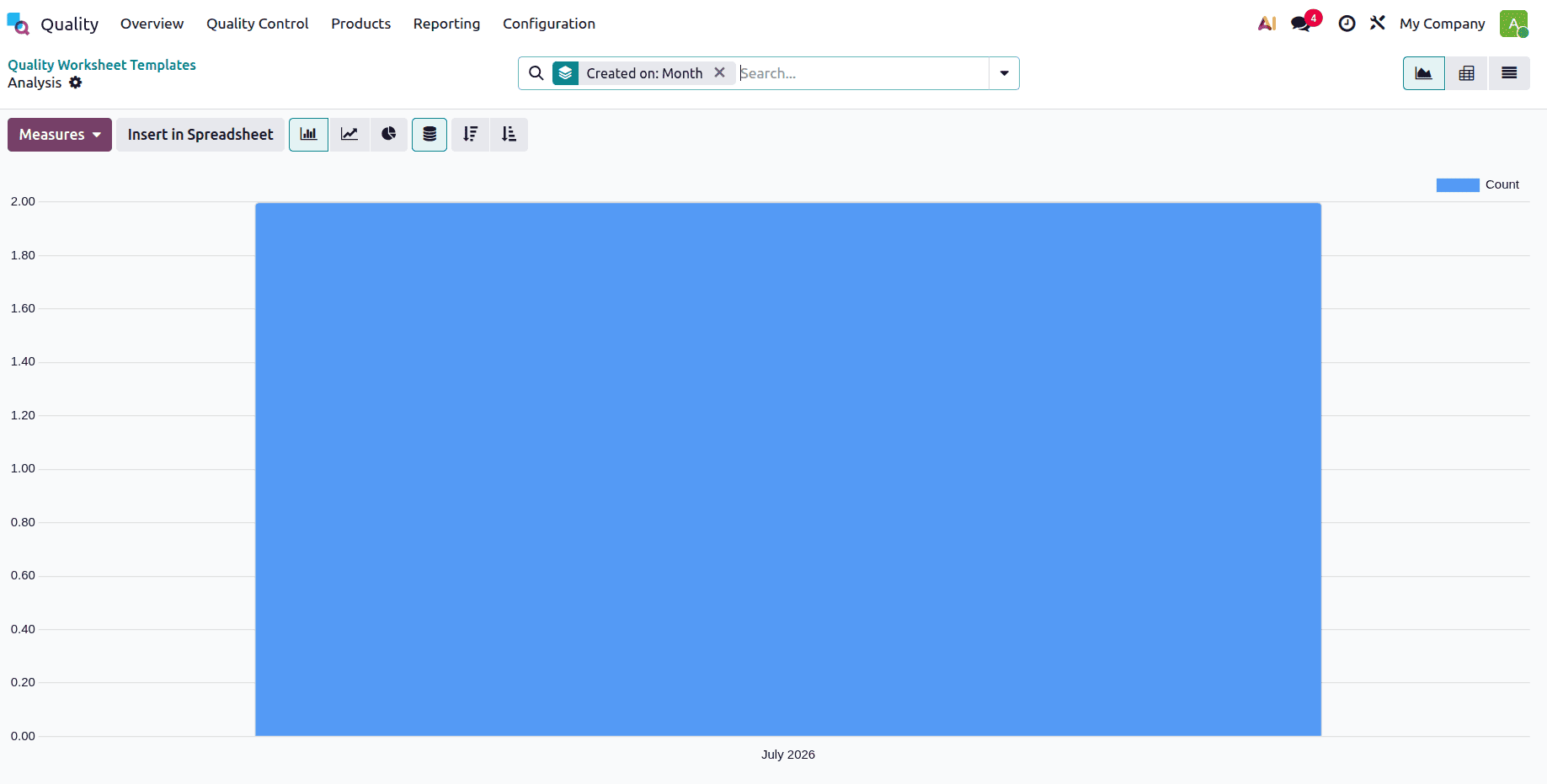Open the debug tools icon

pos(1378,23)
